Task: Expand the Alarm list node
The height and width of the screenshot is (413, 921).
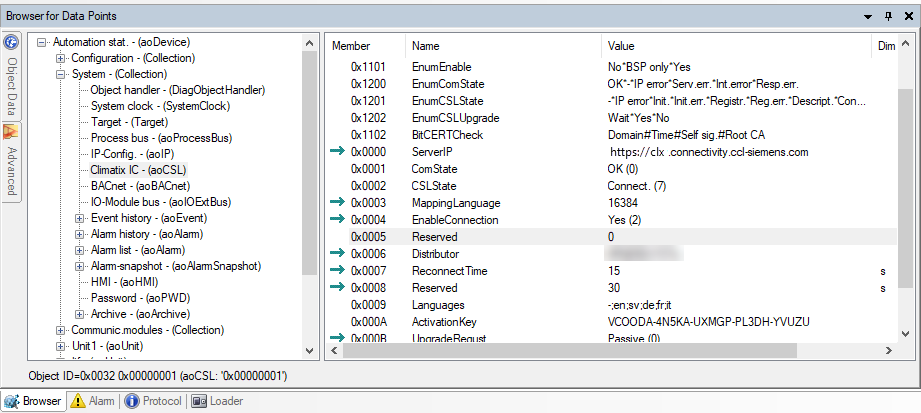Action: tap(79, 250)
